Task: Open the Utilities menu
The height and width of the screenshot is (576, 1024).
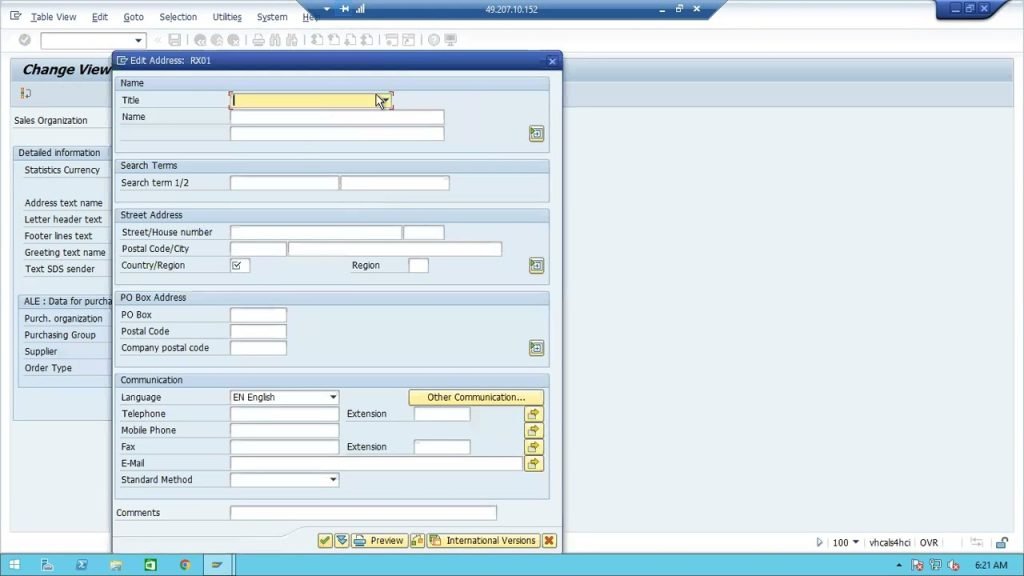Action: point(227,17)
